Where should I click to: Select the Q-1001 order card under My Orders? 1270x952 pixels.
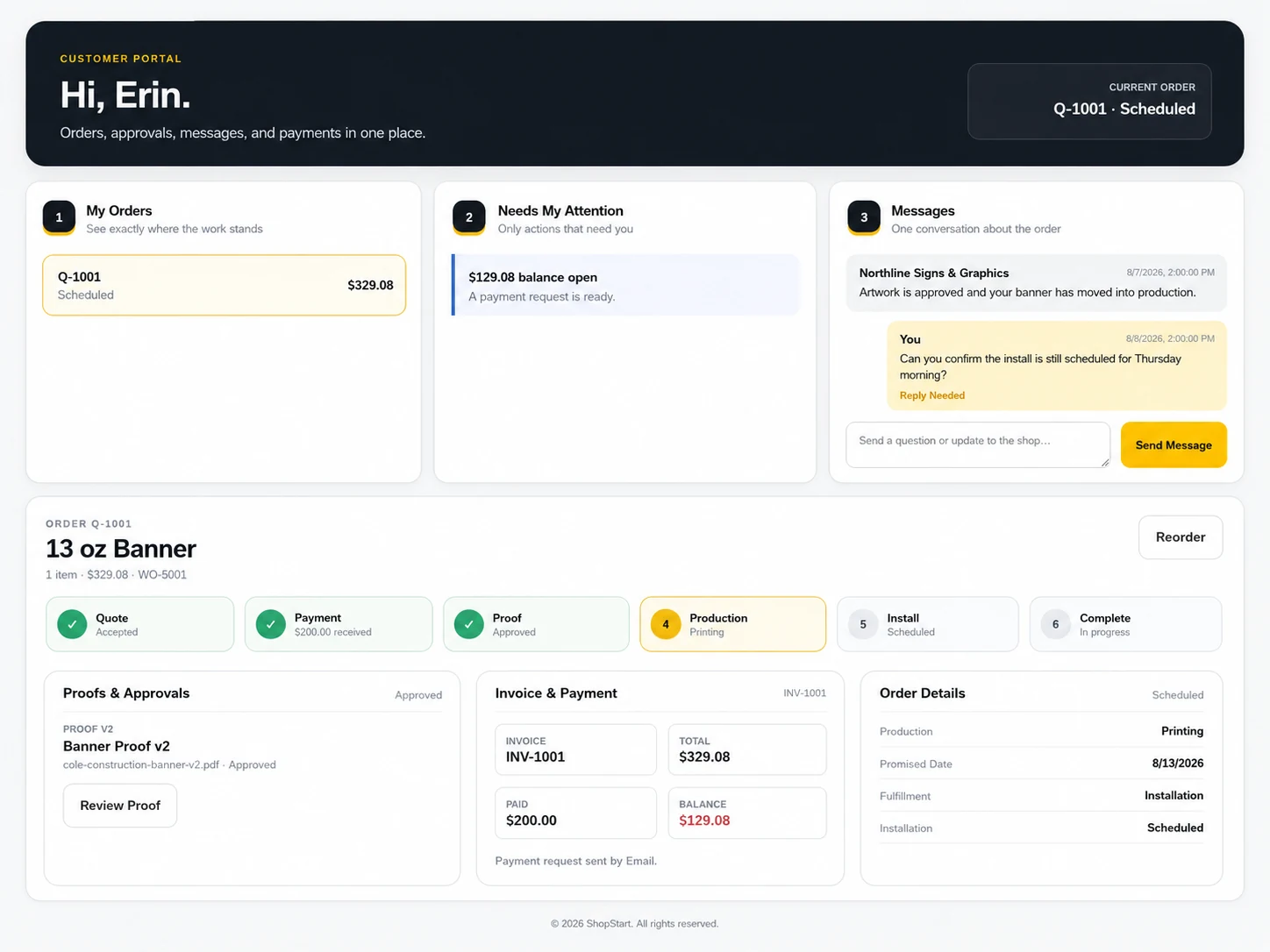point(224,285)
